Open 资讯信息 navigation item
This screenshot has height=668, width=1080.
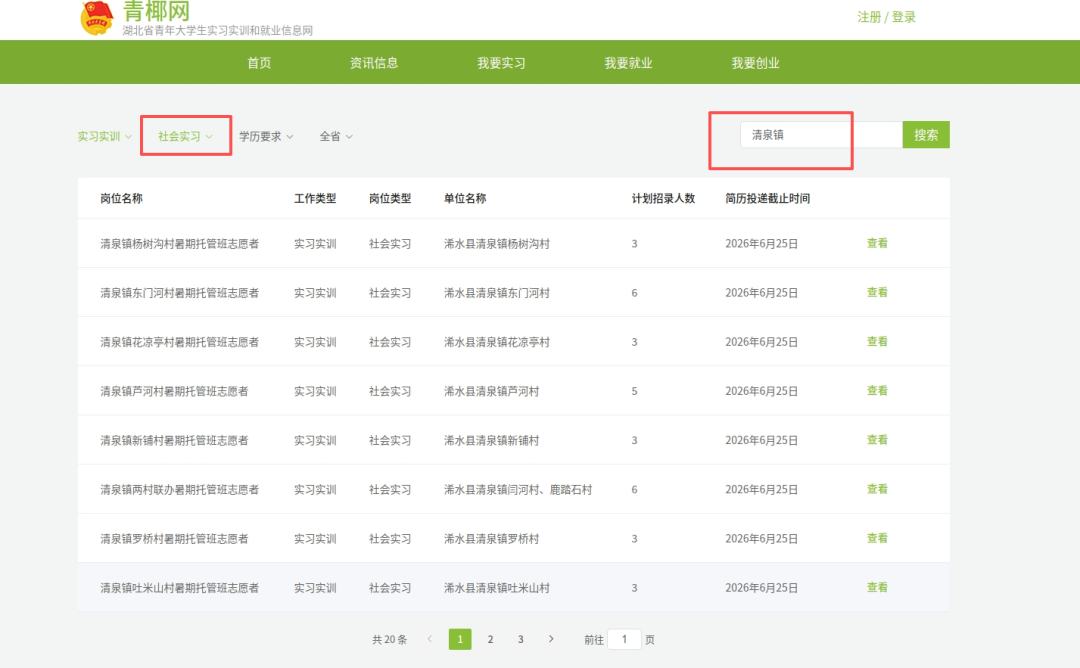click(x=373, y=63)
